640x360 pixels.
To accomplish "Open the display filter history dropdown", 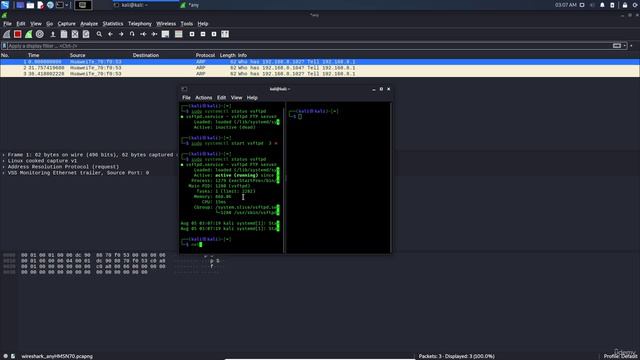I will (x=624, y=46).
